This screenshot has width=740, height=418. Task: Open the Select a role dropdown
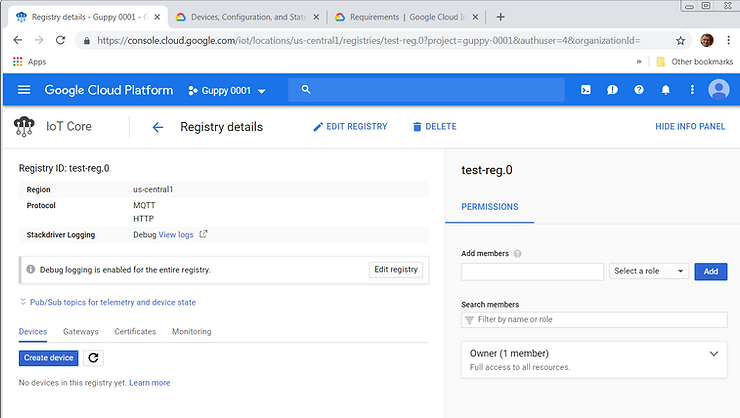(649, 271)
